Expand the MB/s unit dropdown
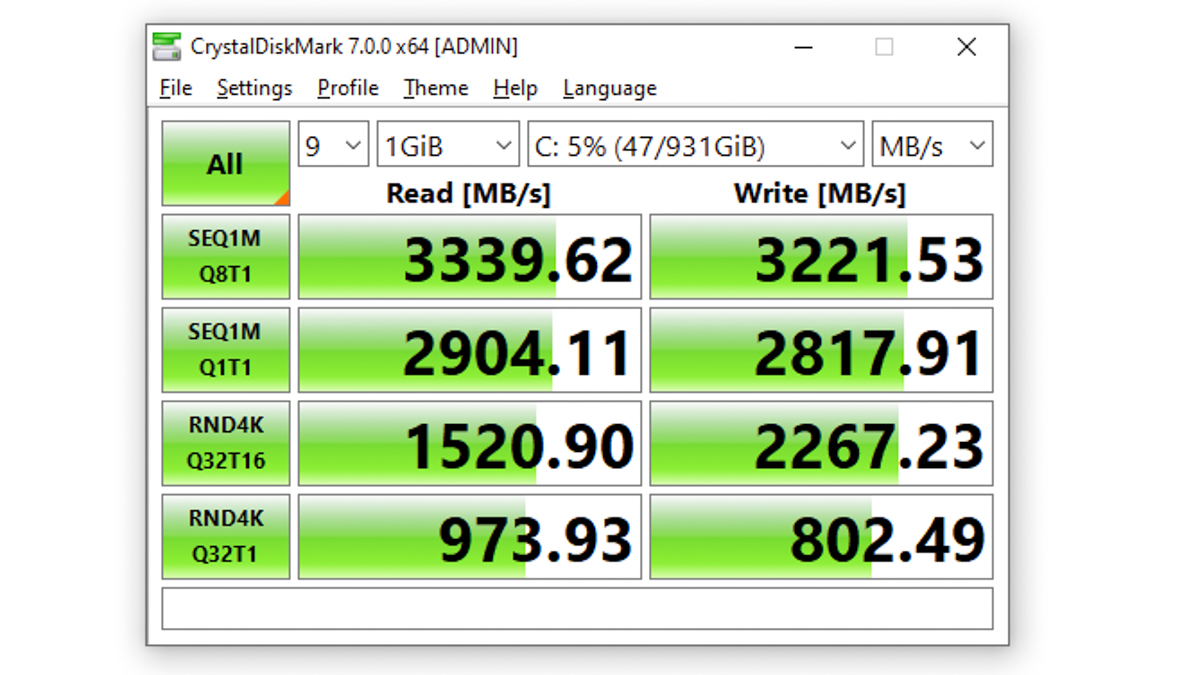This screenshot has width=1200, height=675. click(932, 146)
